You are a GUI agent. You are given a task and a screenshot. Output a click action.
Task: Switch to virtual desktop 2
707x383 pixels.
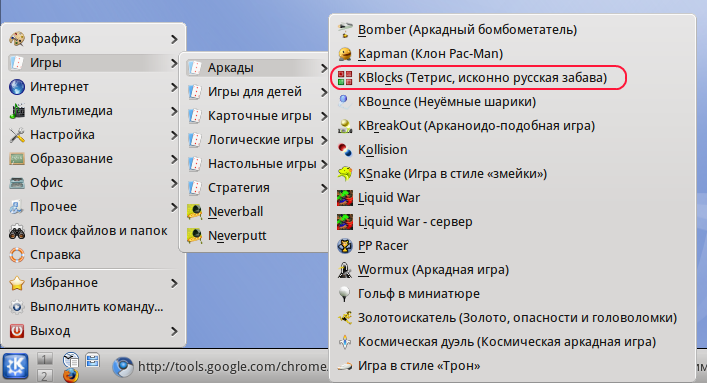tap(44, 375)
